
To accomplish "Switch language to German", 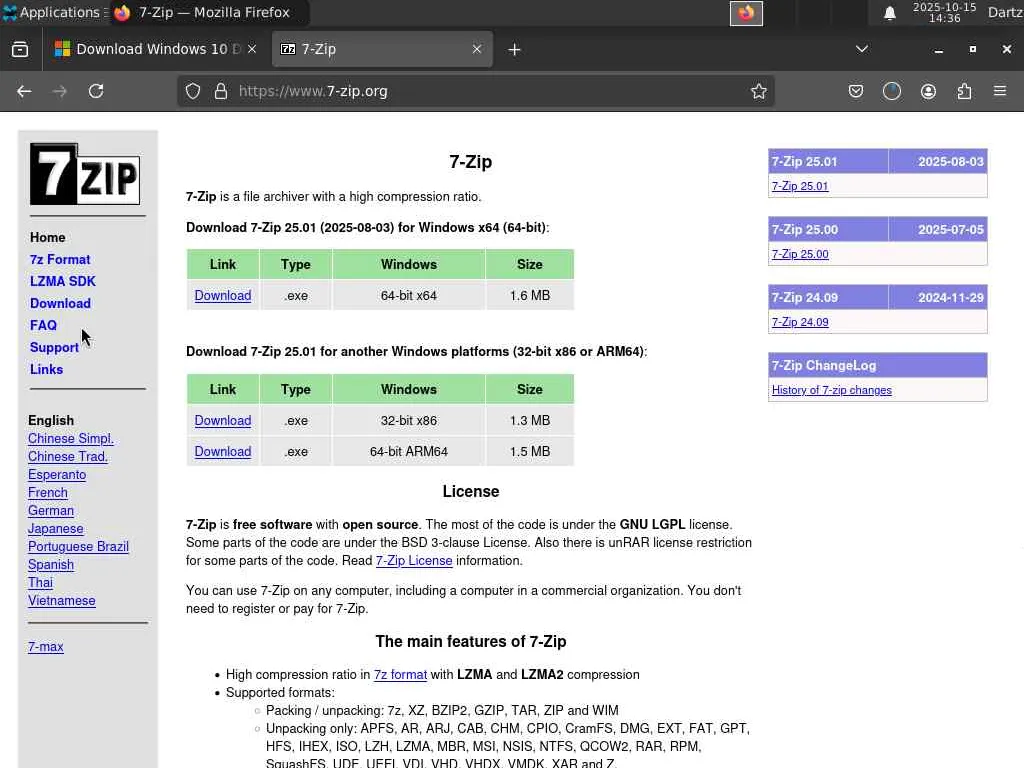I will pos(51,511).
